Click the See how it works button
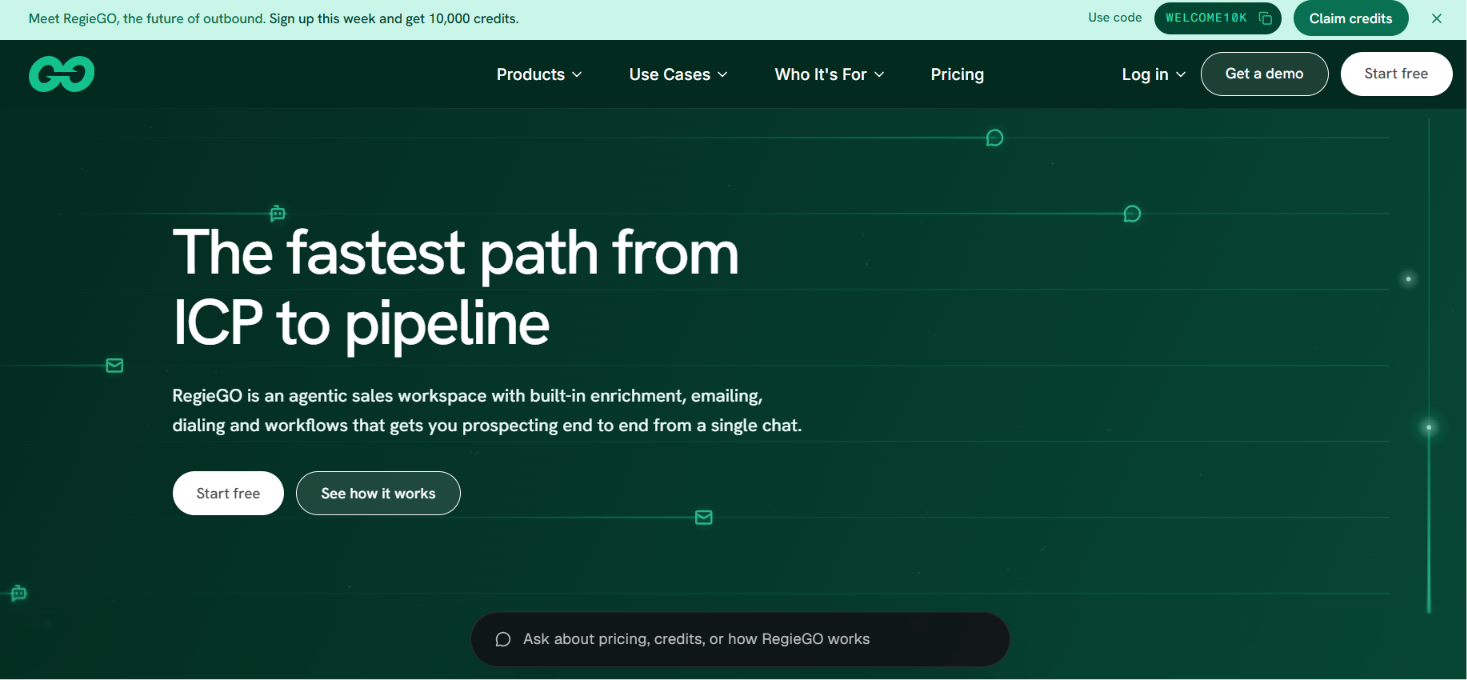This screenshot has height=680, width=1467. pyautogui.click(x=378, y=493)
